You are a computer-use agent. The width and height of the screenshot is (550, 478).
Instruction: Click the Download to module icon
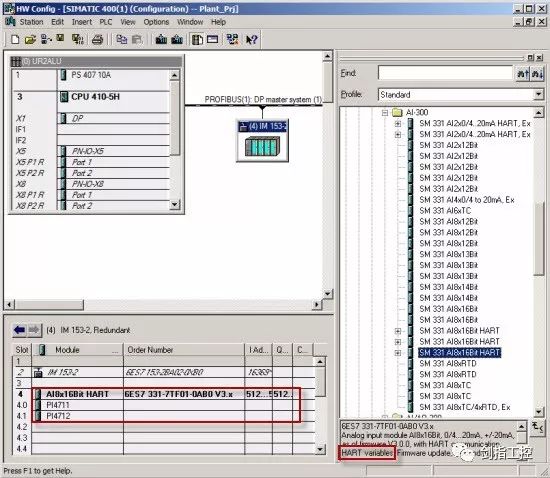click(161, 39)
